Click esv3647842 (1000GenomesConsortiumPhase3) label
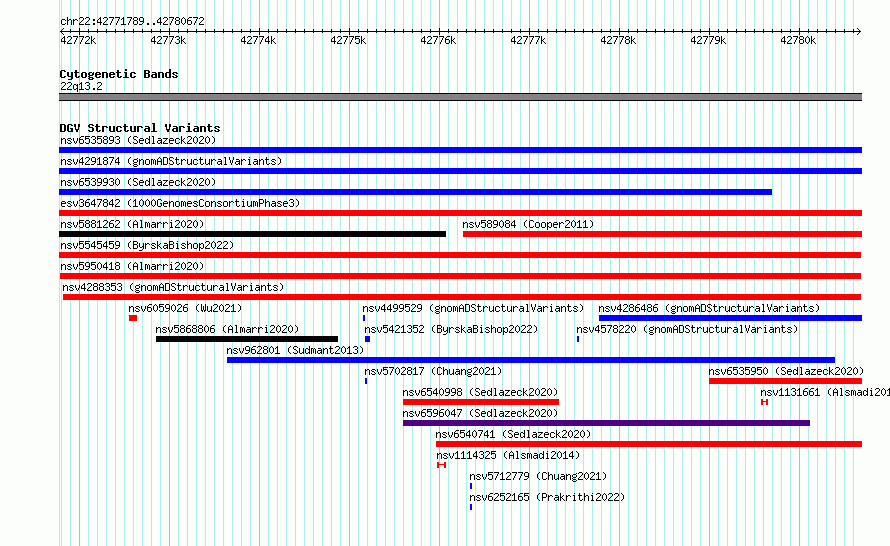 coord(180,203)
